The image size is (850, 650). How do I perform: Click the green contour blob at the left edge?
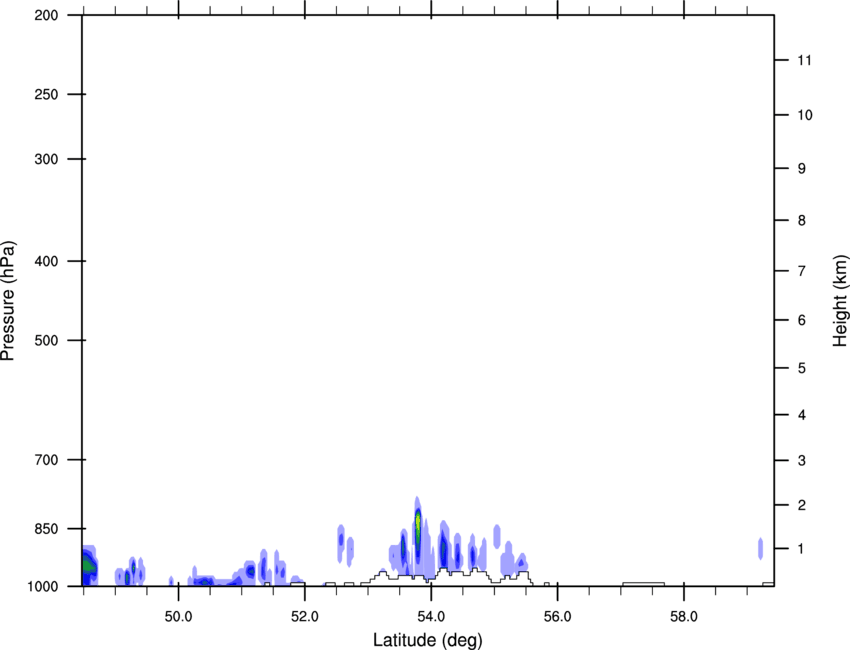(88, 567)
